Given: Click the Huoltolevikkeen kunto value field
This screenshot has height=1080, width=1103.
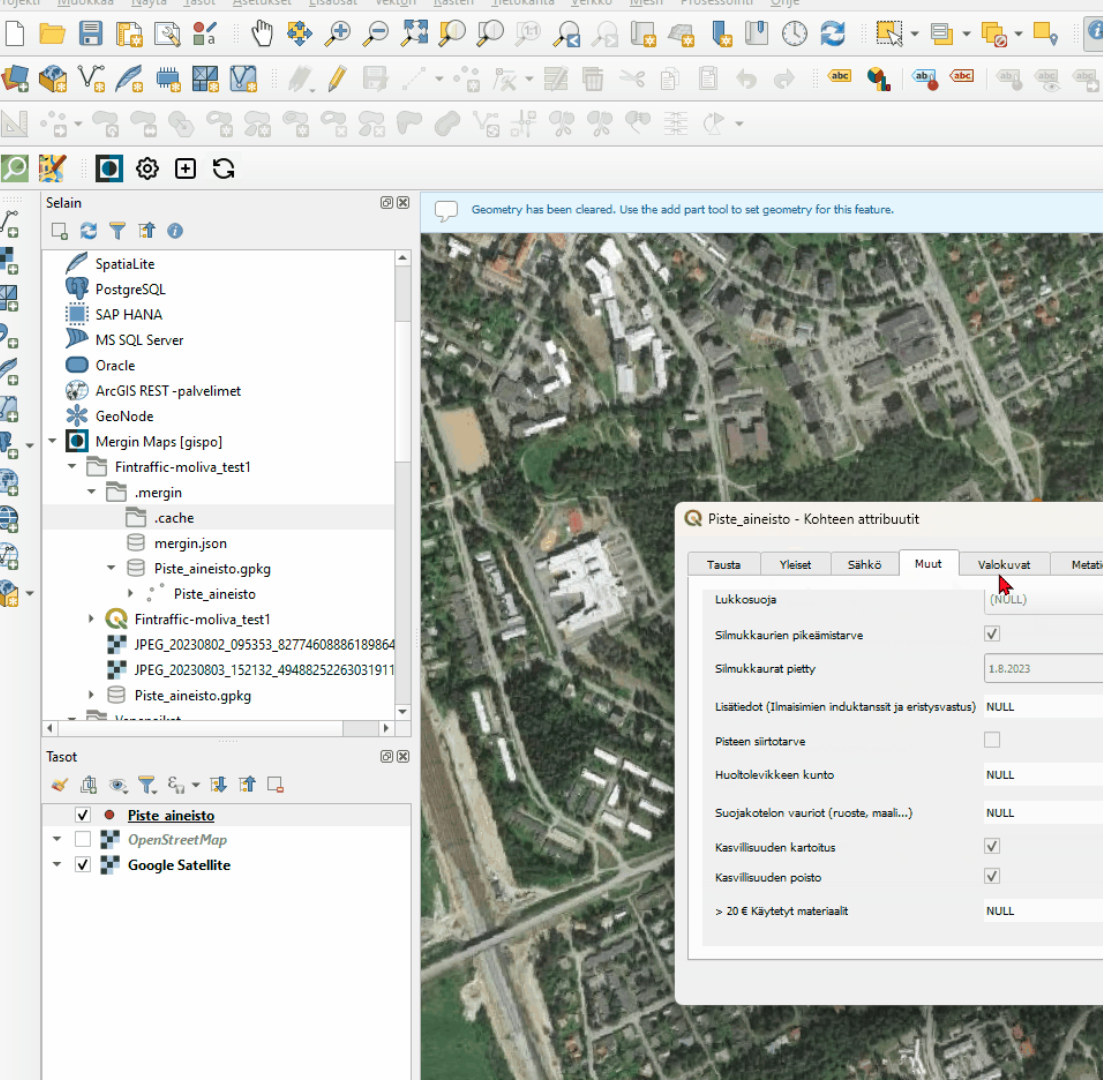Looking at the screenshot, I should point(1043,775).
